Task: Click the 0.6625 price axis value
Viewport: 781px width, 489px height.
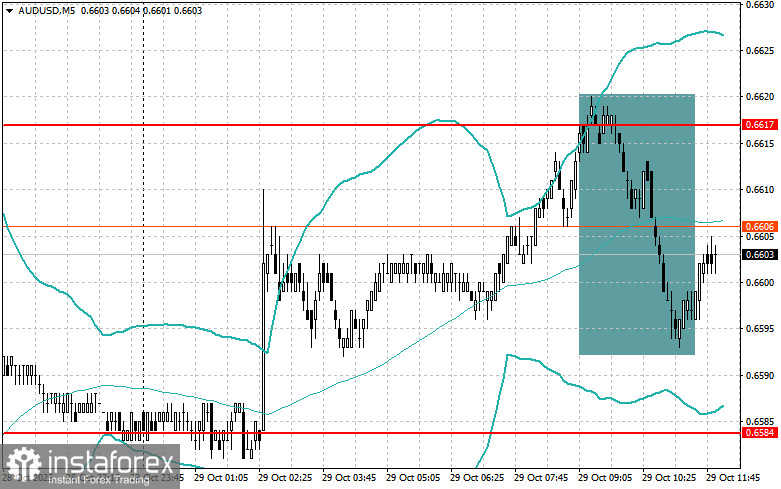Action: 760,51
